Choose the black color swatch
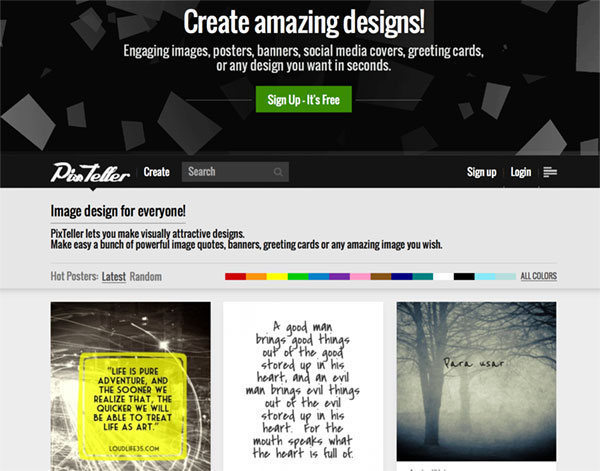Viewport: 600px width, 471px height. 464,276
